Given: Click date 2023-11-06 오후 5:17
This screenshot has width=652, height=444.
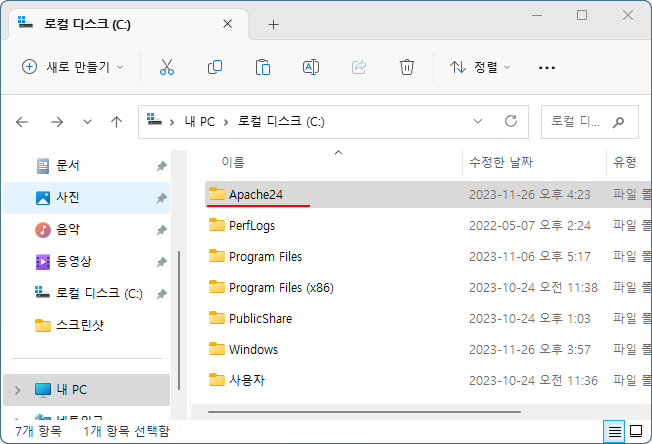Looking at the screenshot, I should [530, 257].
